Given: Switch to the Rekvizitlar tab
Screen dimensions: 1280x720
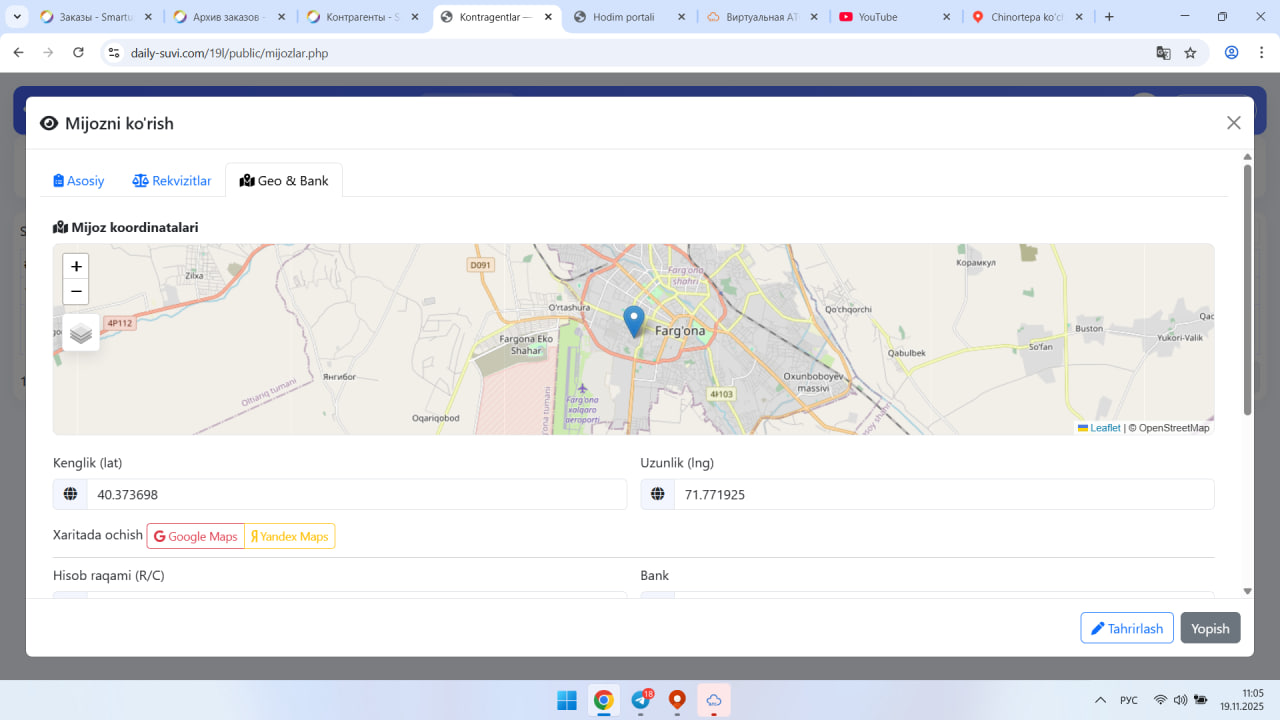Looking at the screenshot, I should [172, 181].
